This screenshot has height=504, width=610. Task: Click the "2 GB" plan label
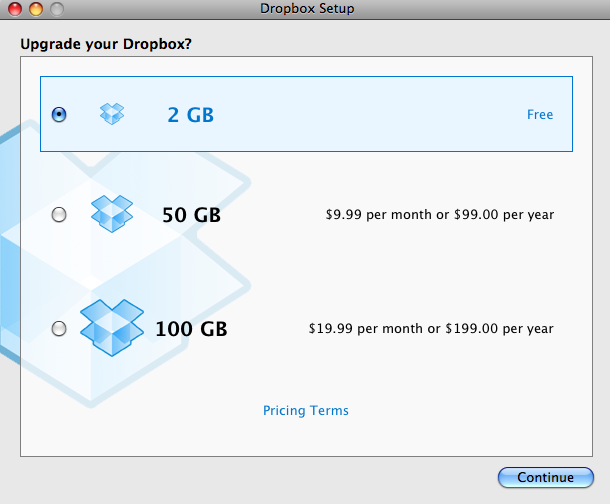(x=191, y=115)
